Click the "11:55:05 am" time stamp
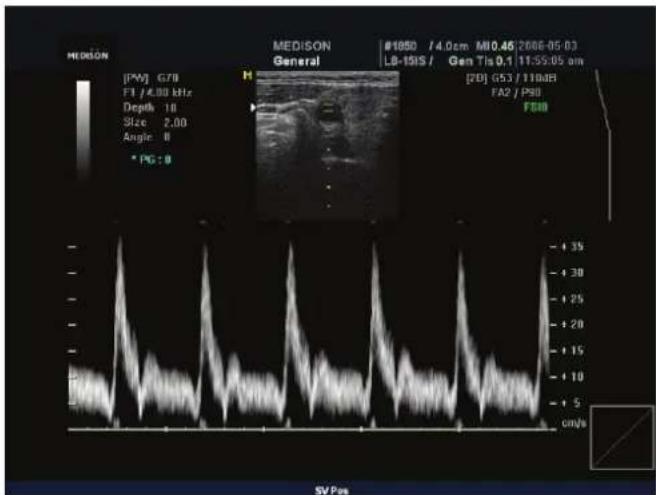This screenshot has width=656, height=495. pyautogui.click(x=551, y=61)
